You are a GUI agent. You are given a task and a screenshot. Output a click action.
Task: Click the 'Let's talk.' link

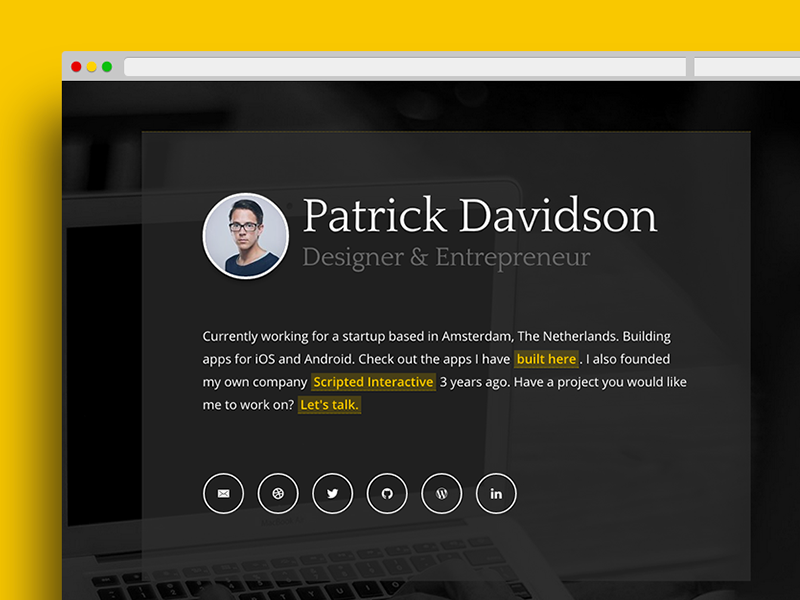[x=330, y=405]
